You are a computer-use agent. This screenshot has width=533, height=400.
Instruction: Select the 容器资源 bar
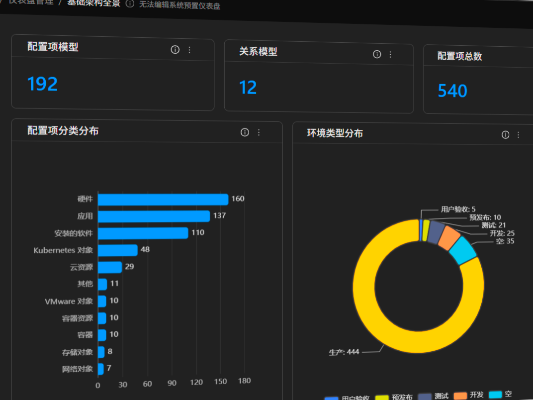coord(102,318)
